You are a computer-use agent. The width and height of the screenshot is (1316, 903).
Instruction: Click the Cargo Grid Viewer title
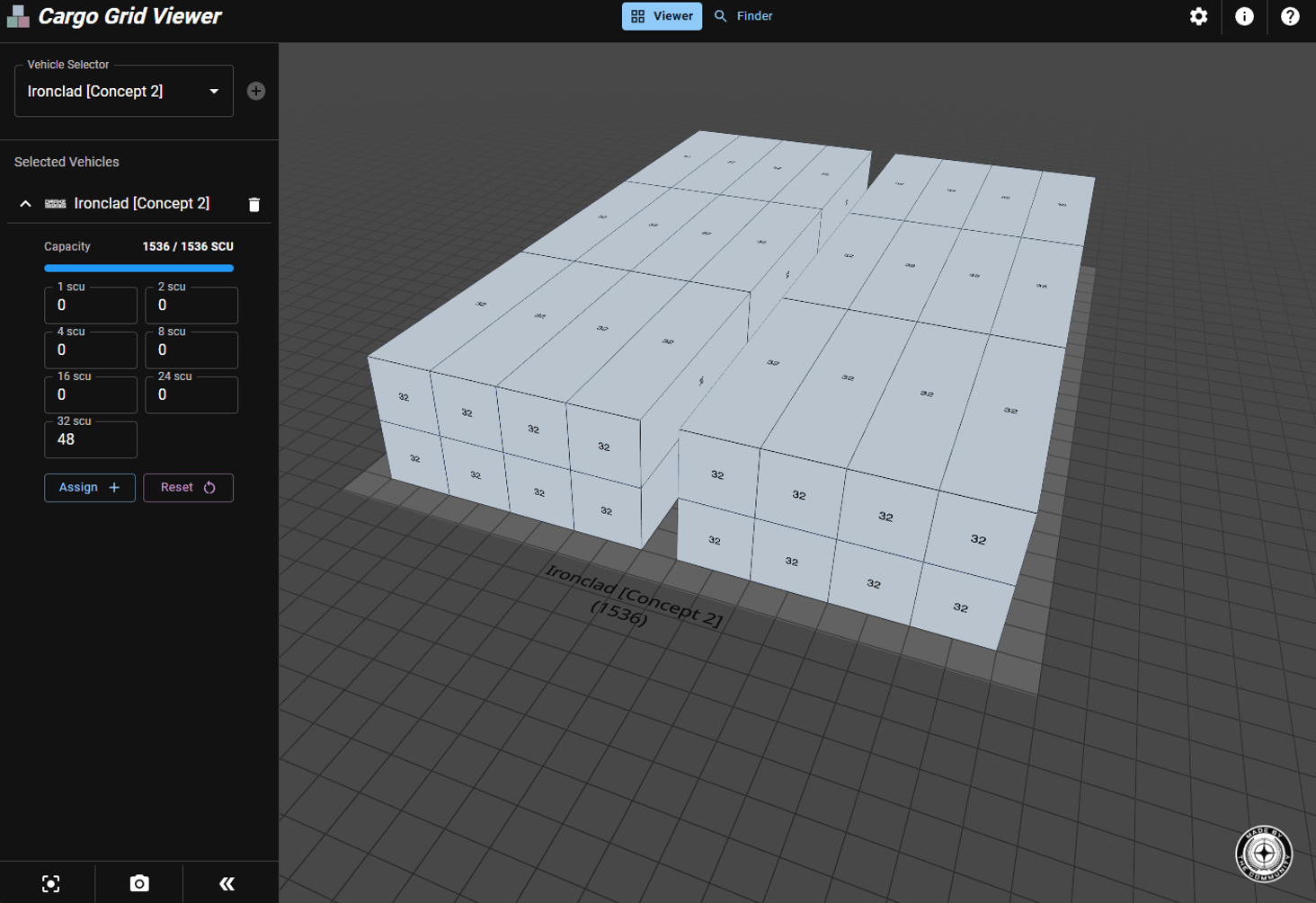click(x=129, y=16)
